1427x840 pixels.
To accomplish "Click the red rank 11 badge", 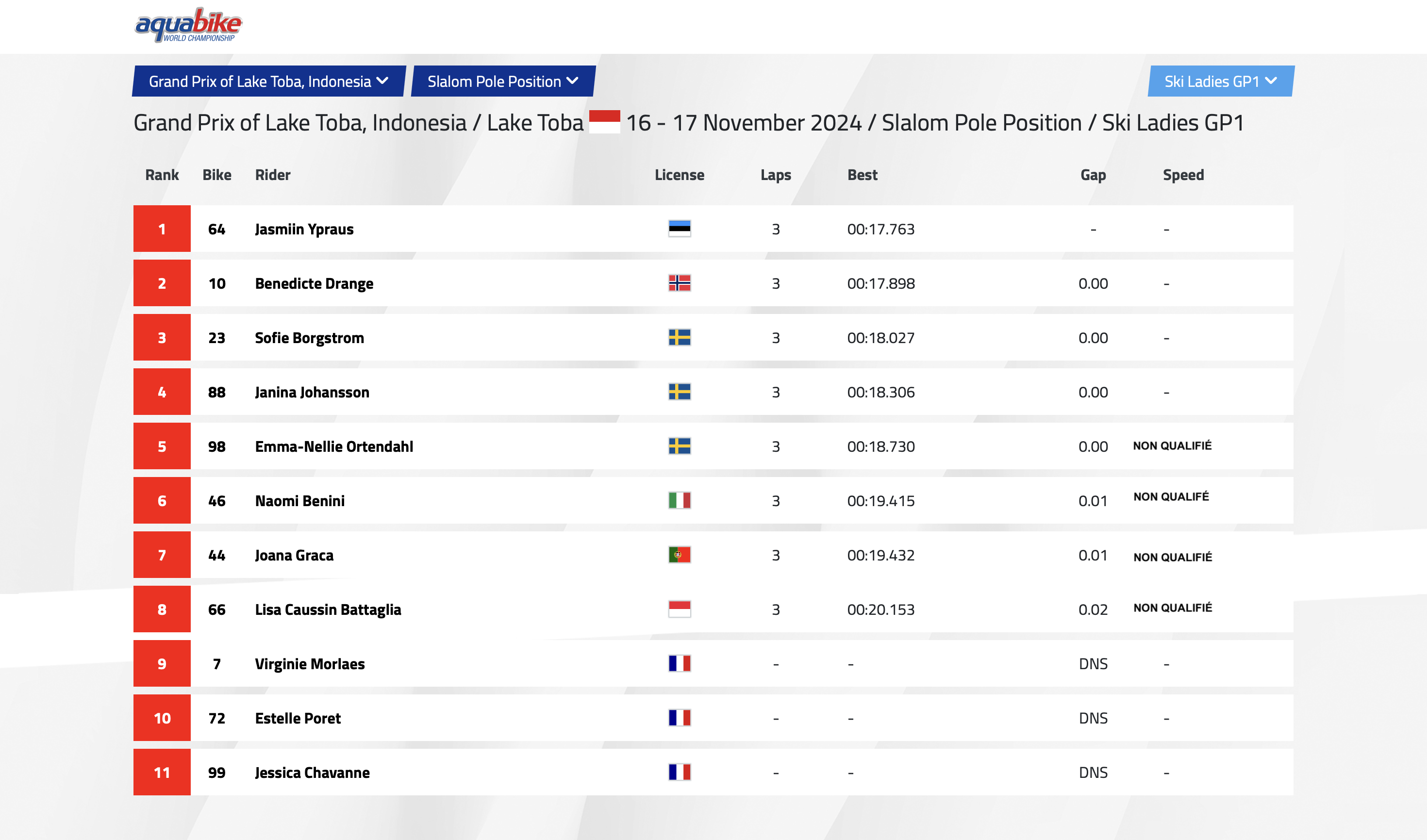I will click(x=162, y=772).
